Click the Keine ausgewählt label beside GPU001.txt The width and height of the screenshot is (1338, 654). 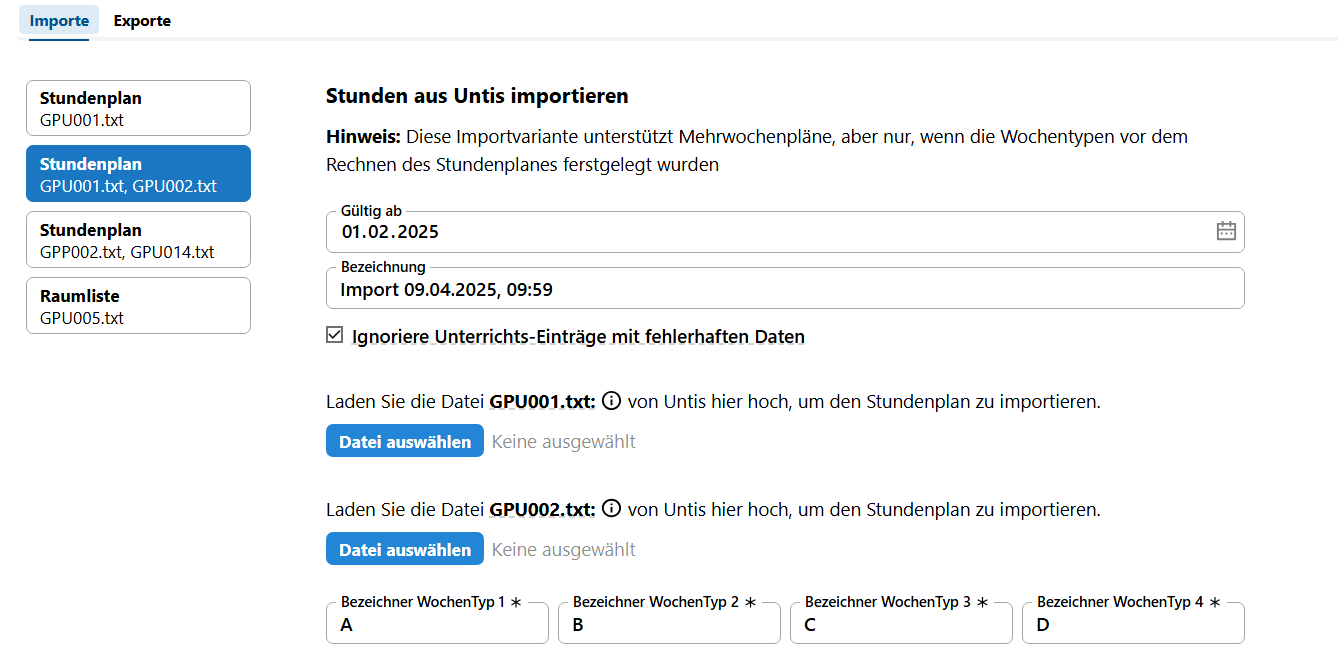point(562,440)
